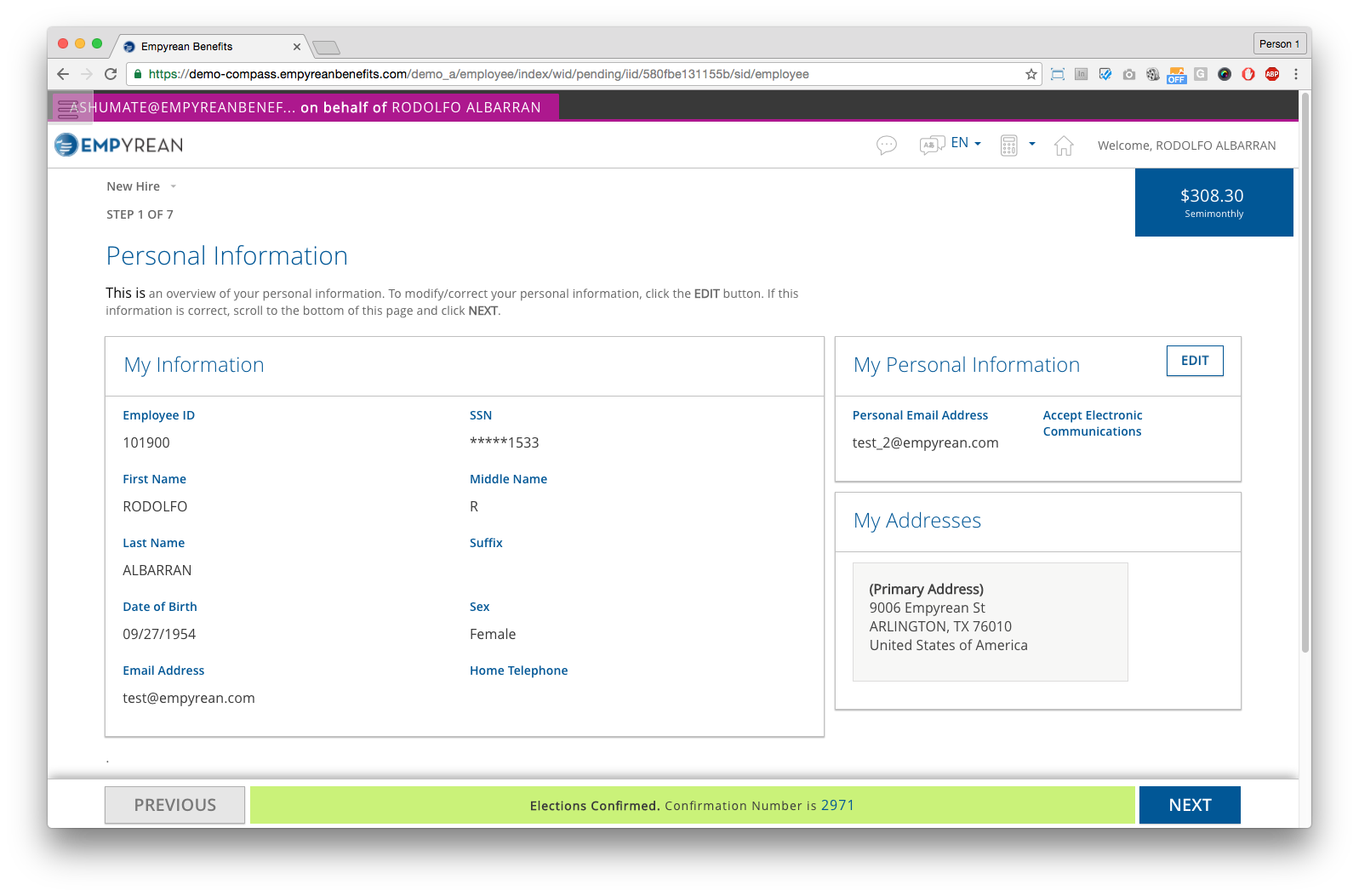Viewport: 1359px width, 896px height.
Task: Click the date of birth 09/27/1954
Action: coord(159,634)
